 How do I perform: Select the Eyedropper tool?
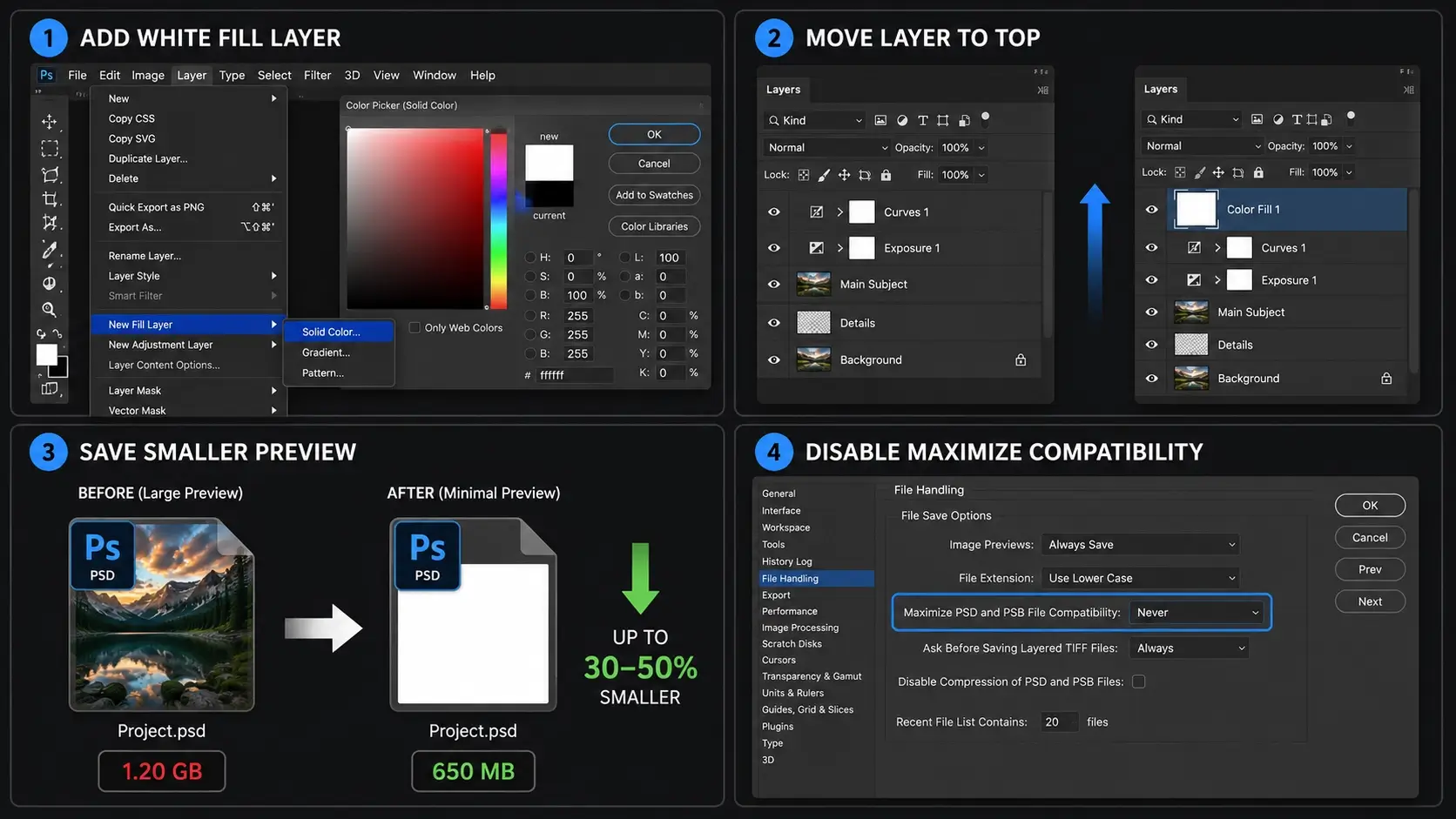[50, 250]
